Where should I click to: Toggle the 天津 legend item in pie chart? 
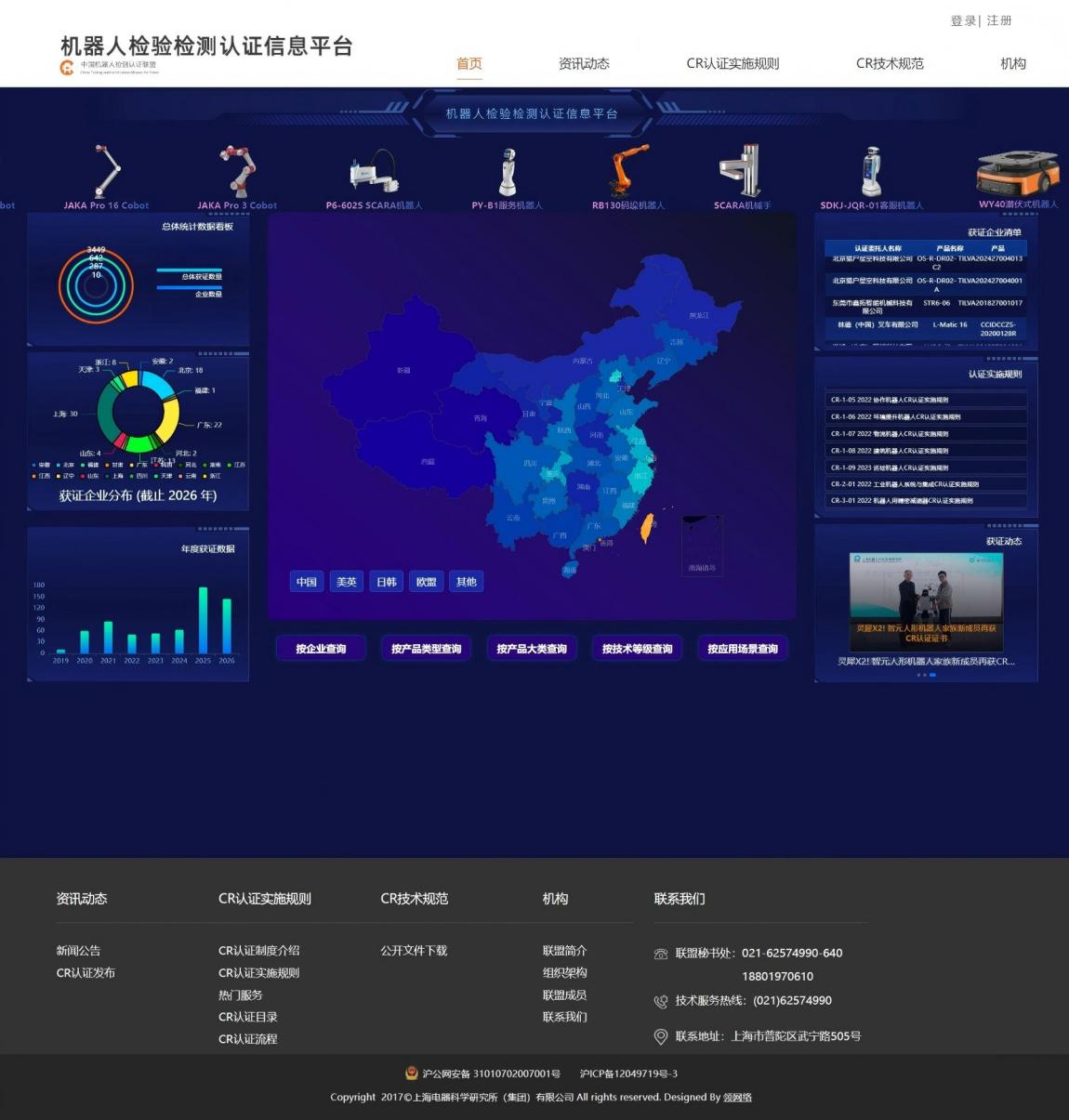pyautogui.click(x=163, y=476)
